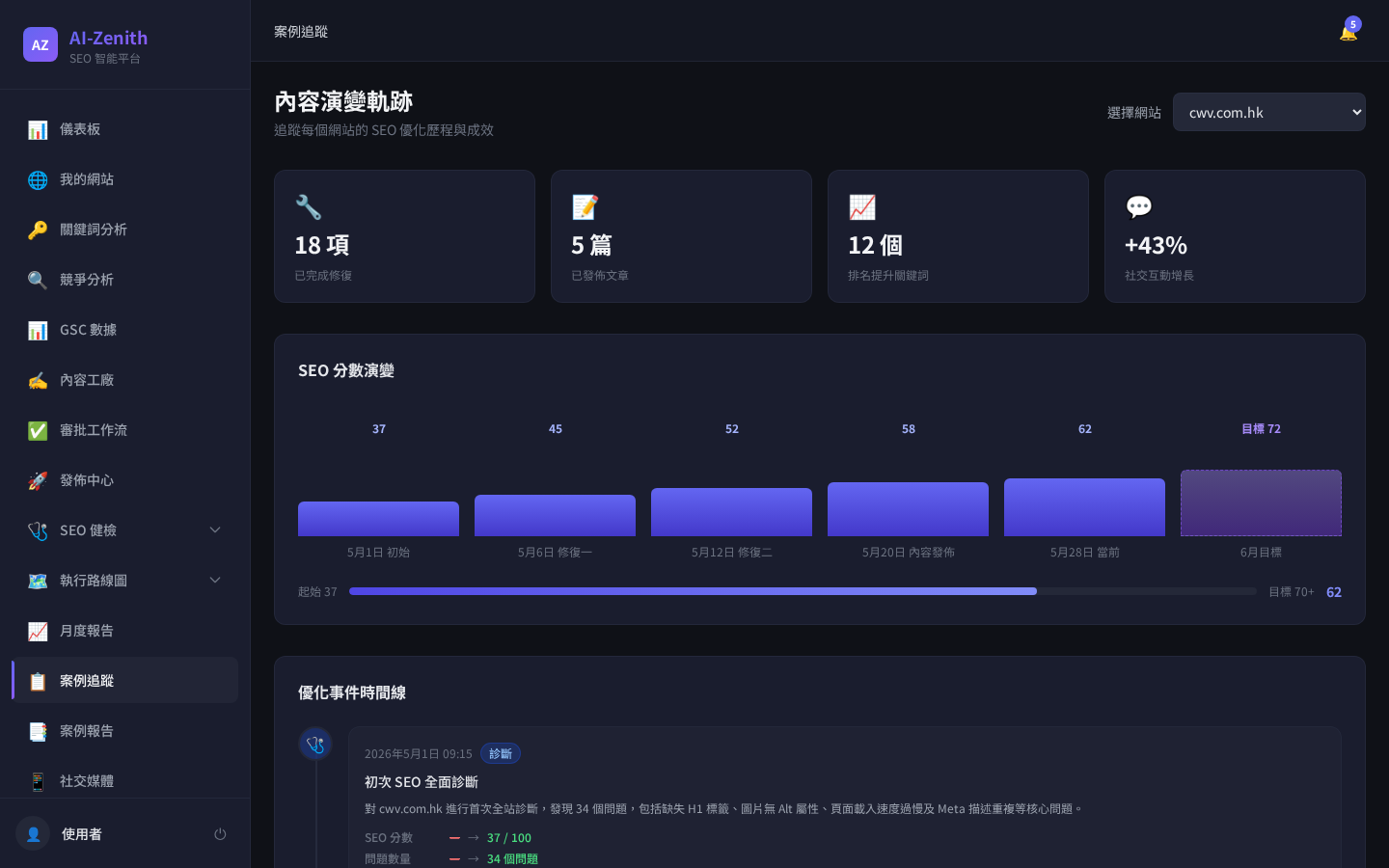Expand the SEO 健檢 submenu chevron
Screen dimensions: 1389x868
(215, 529)
